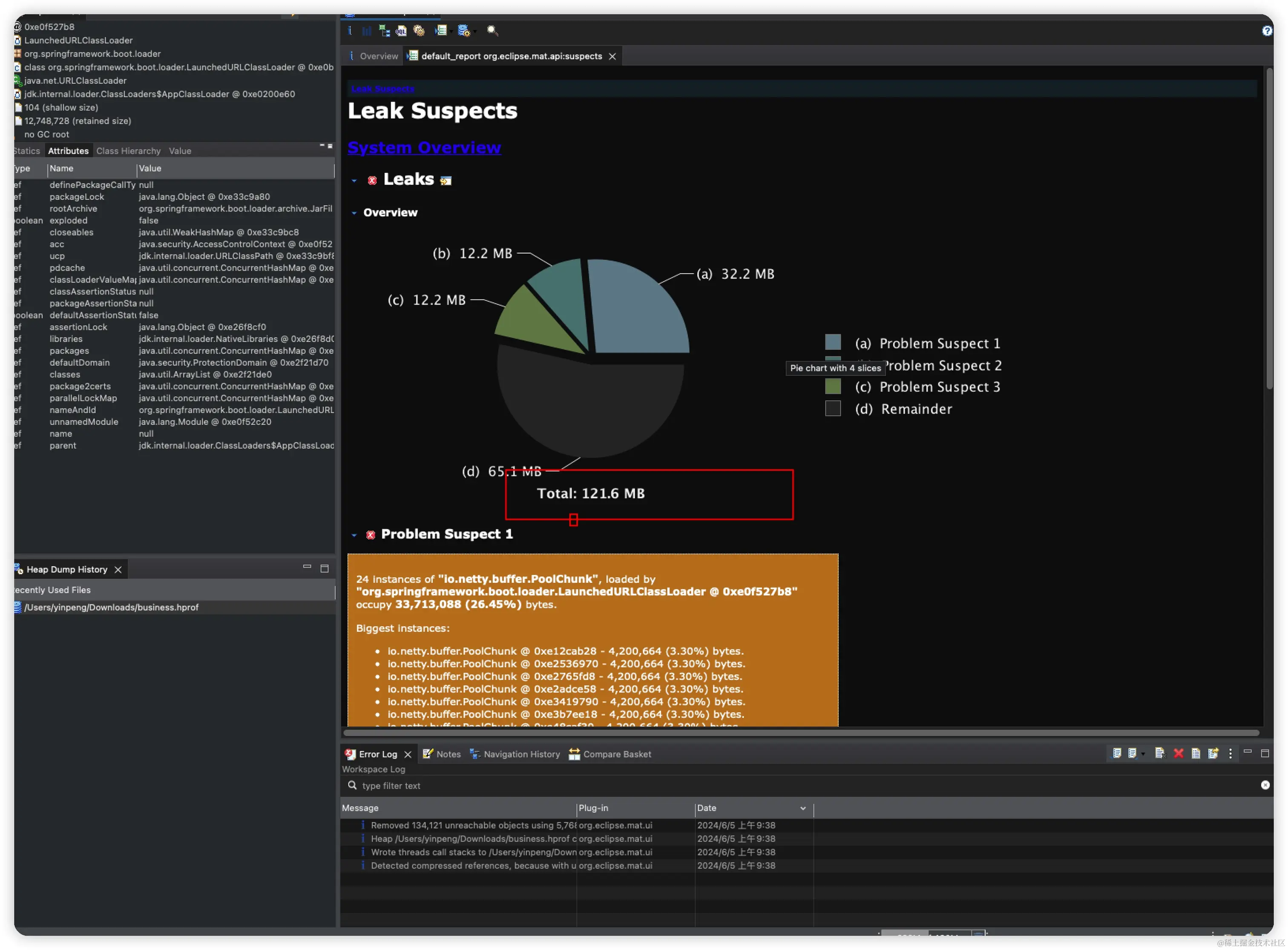The height and width of the screenshot is (950, 1288).
Task: Click the thread overview gears icon
Action: (x=419, y=31)
